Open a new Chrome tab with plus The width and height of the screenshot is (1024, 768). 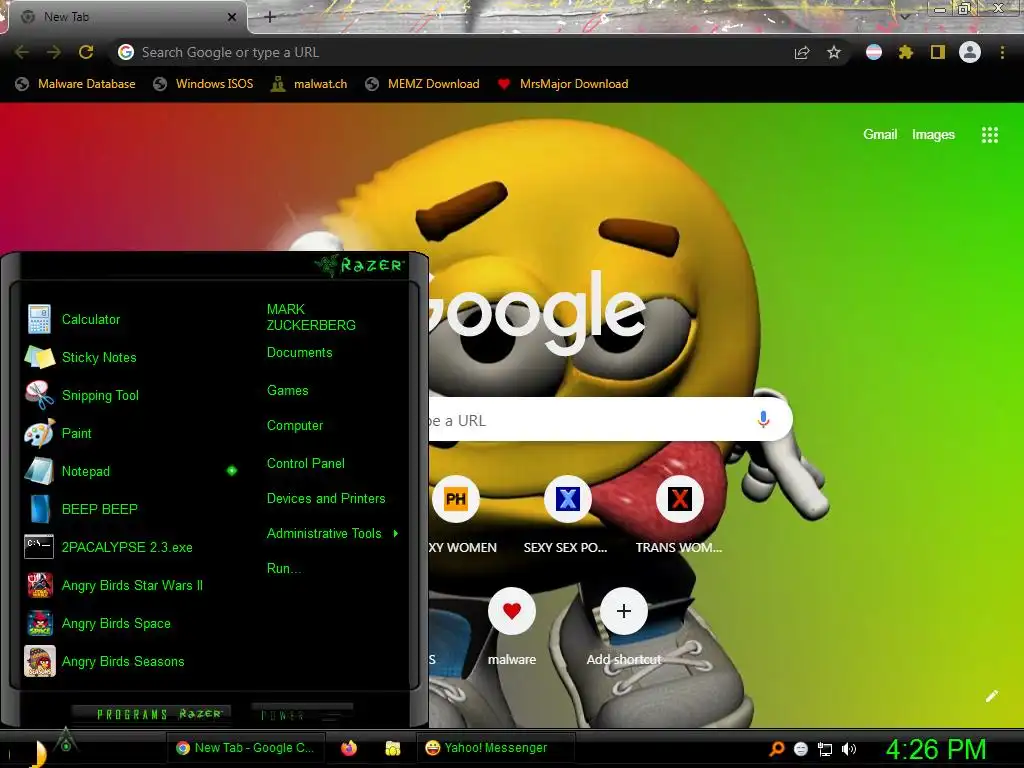click(x=270, y=17)
